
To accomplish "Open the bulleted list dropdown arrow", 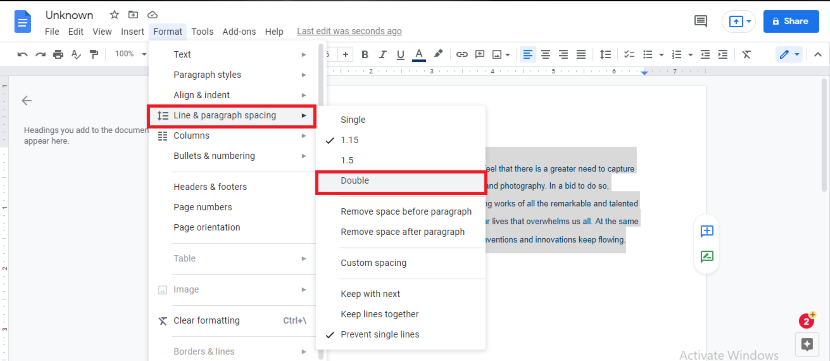I will click(x=661, y=54).
